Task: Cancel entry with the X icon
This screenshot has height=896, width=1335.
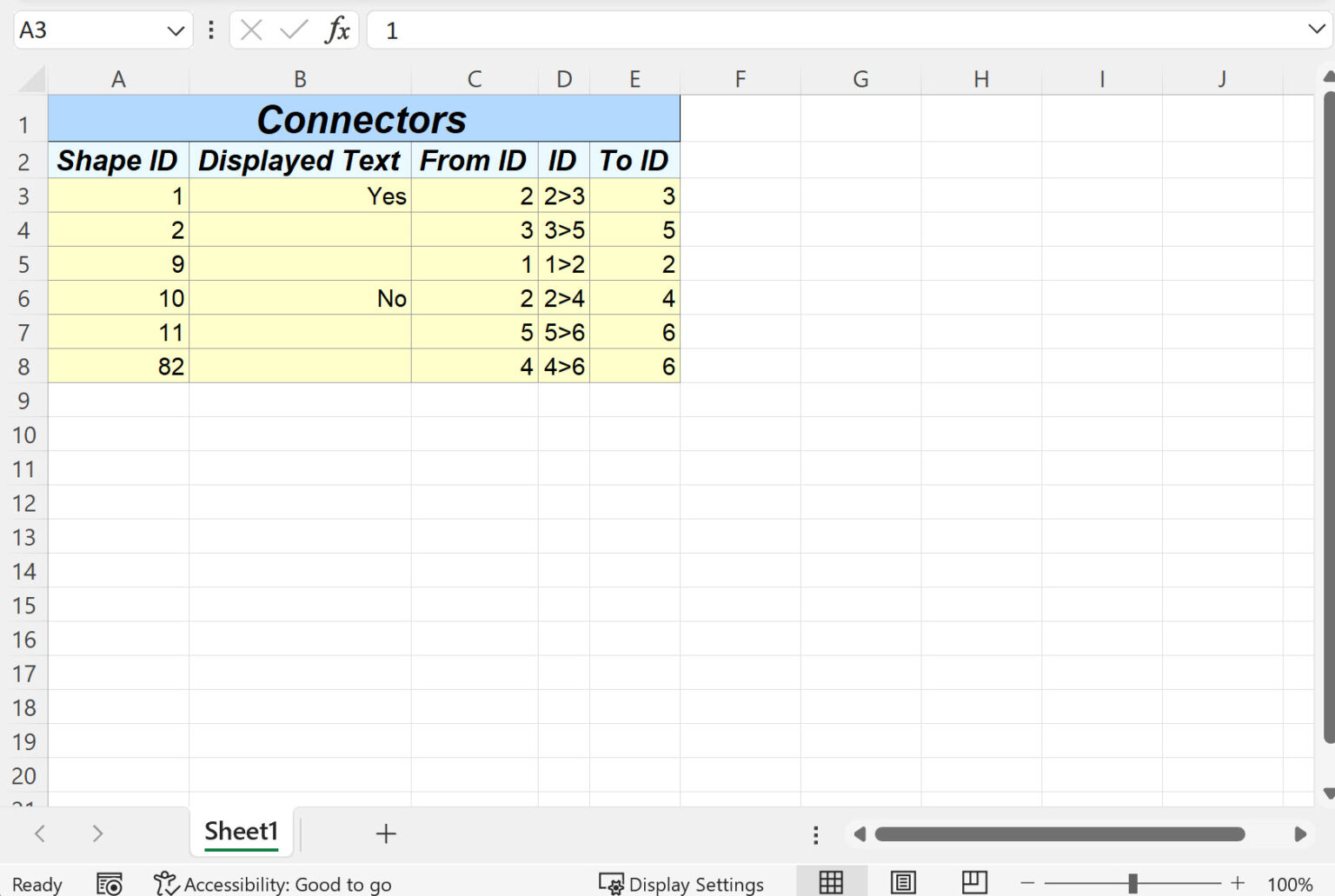Action: [250, 30]
